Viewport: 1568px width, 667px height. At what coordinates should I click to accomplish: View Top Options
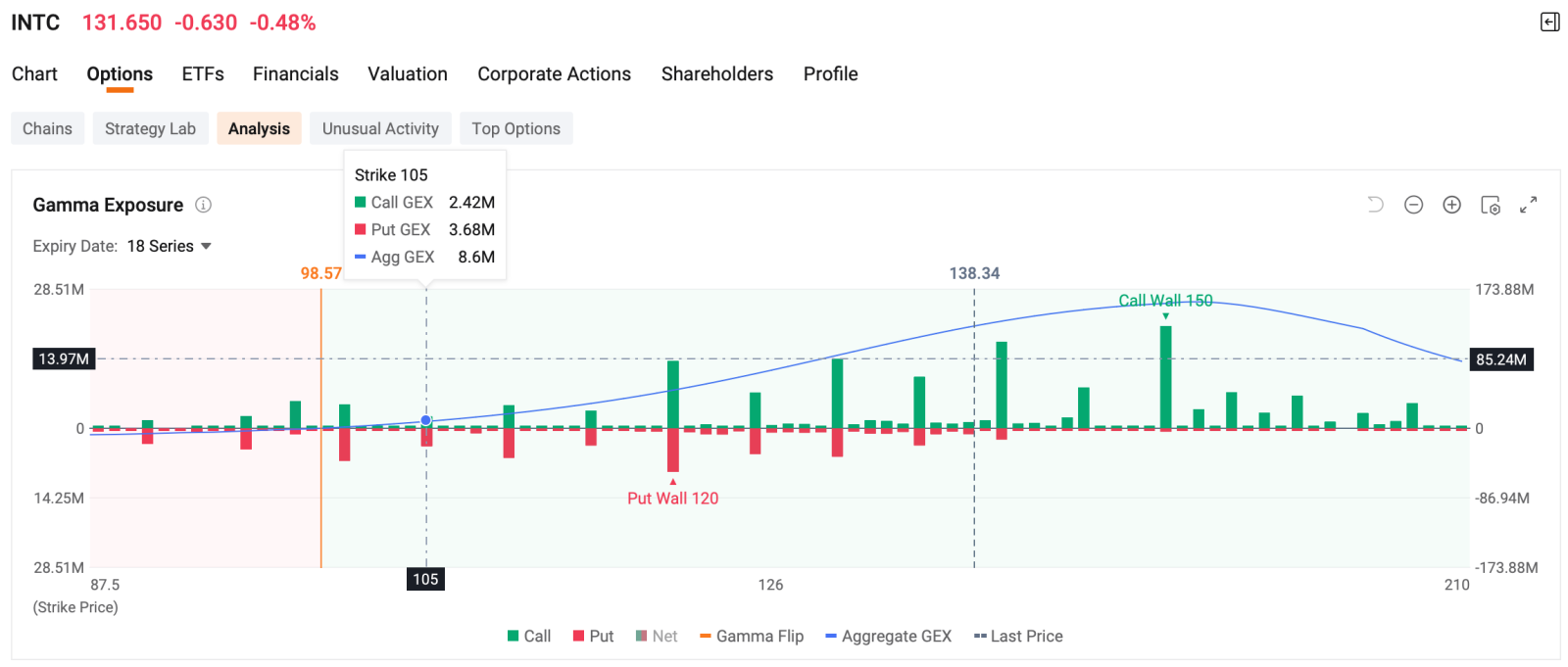point(515,128)
